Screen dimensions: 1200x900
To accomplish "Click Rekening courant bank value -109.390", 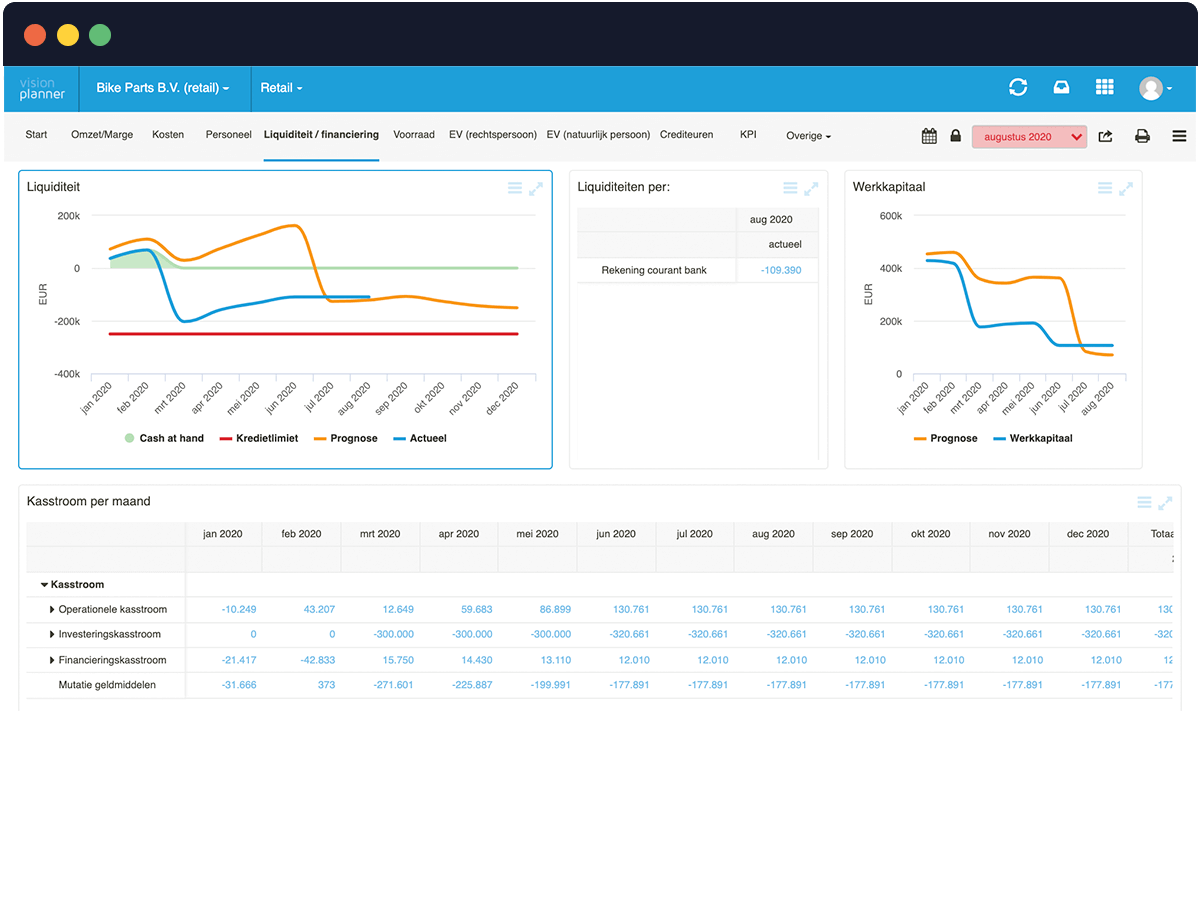I will pos(781,271).
